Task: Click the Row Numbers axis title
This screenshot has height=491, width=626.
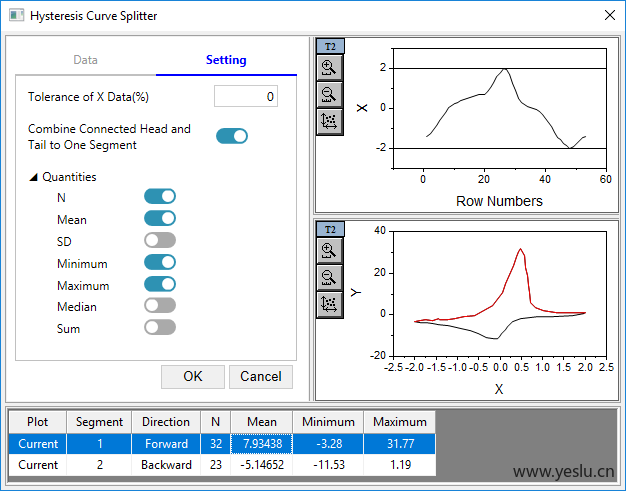Action: (x=499, y=201)
